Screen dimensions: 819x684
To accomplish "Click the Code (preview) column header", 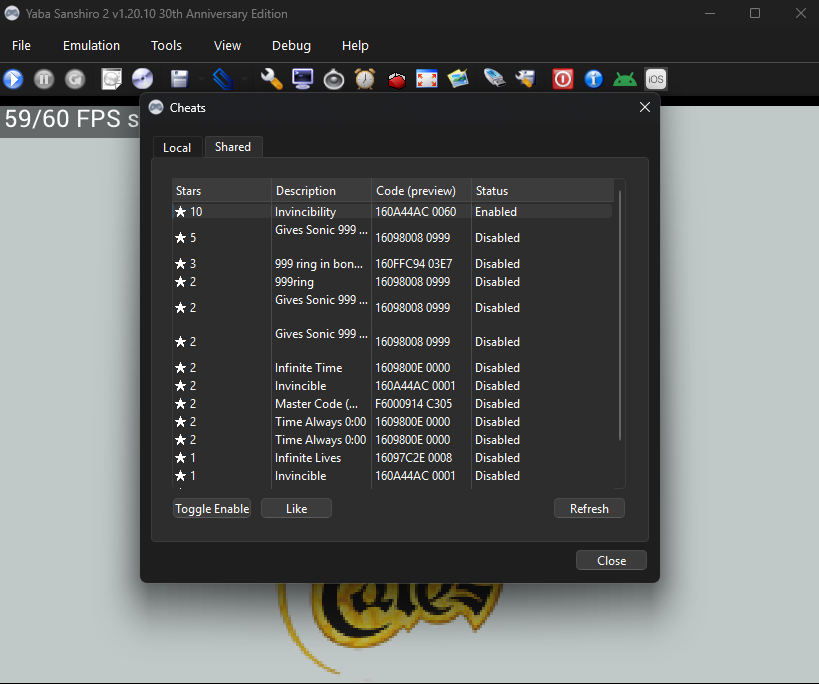I will tap(422, 191).
